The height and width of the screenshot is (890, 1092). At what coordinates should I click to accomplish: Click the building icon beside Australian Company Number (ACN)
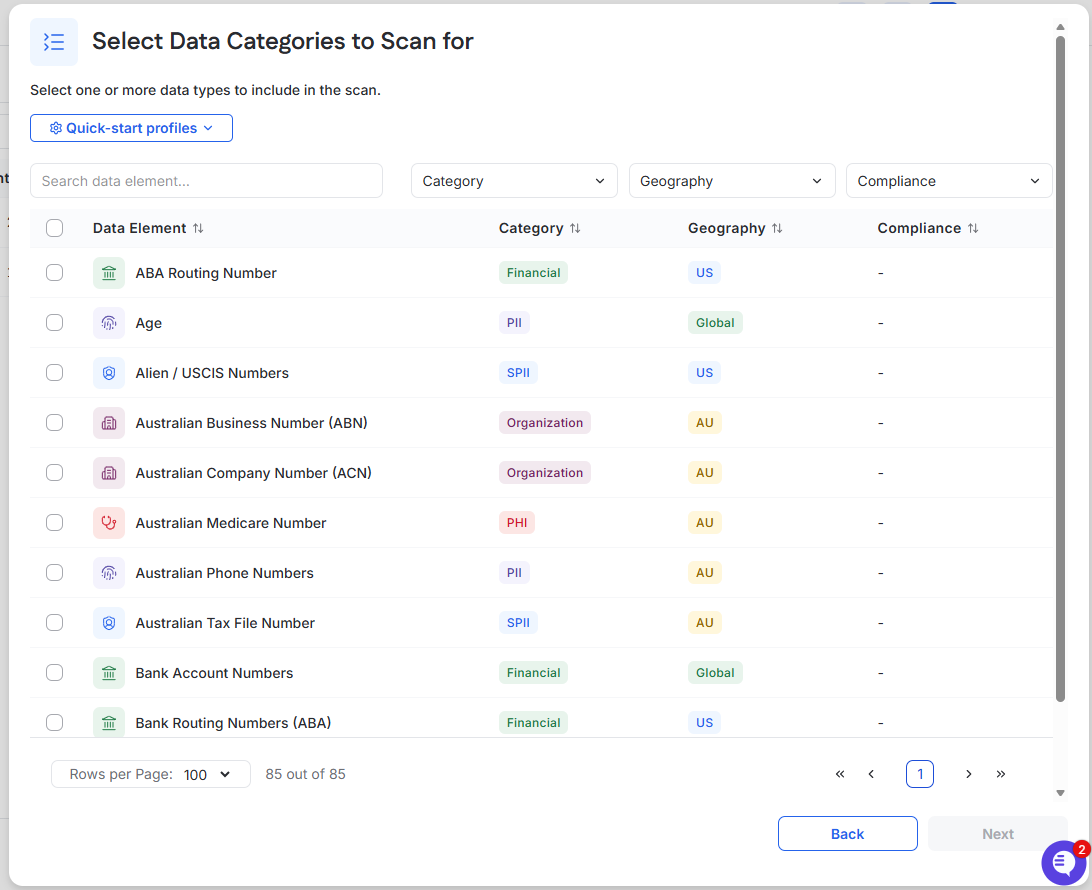point(109,474)
